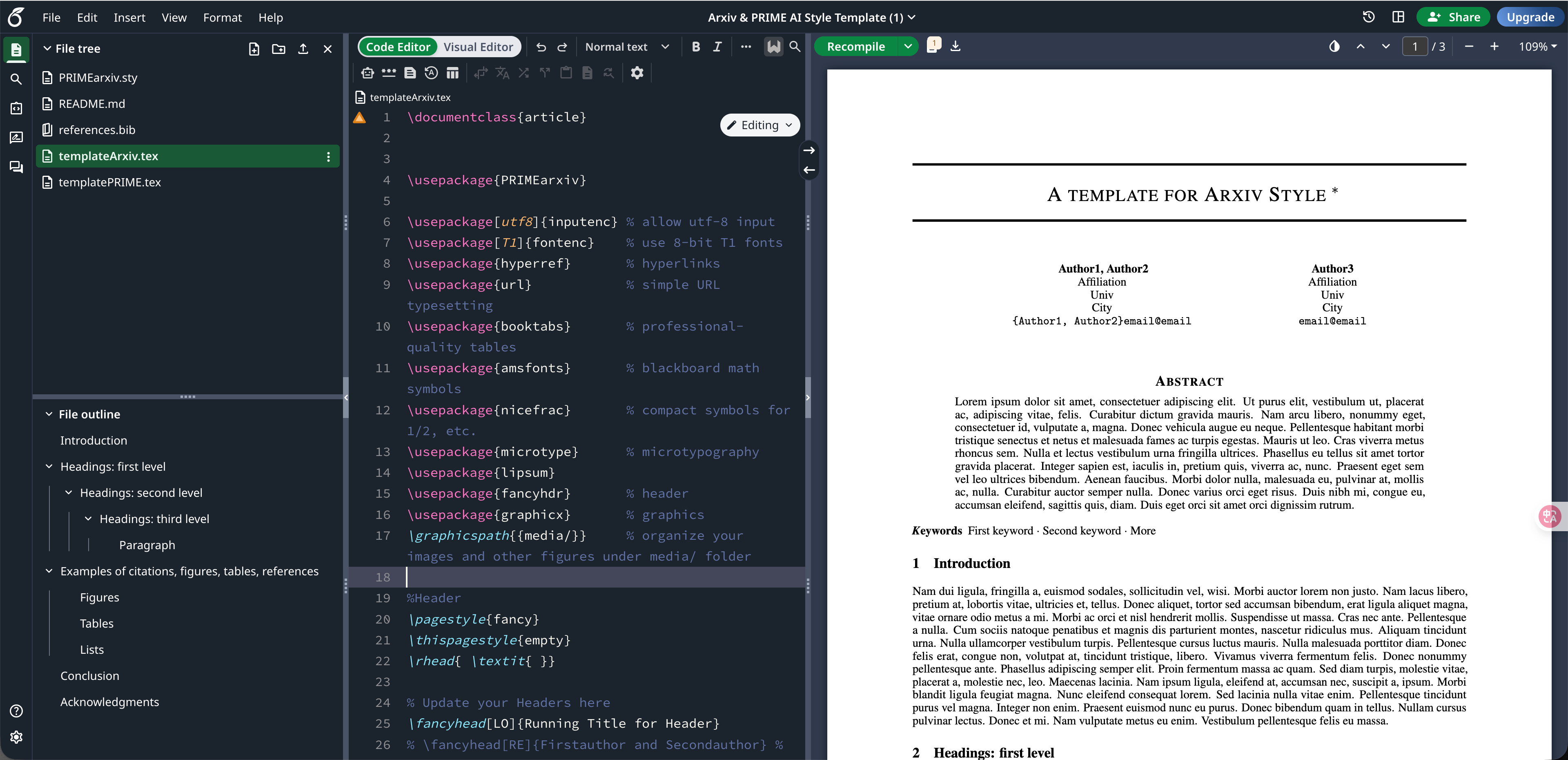
Task: Open the Normal text style dropdown
Action: click(626, 47)
